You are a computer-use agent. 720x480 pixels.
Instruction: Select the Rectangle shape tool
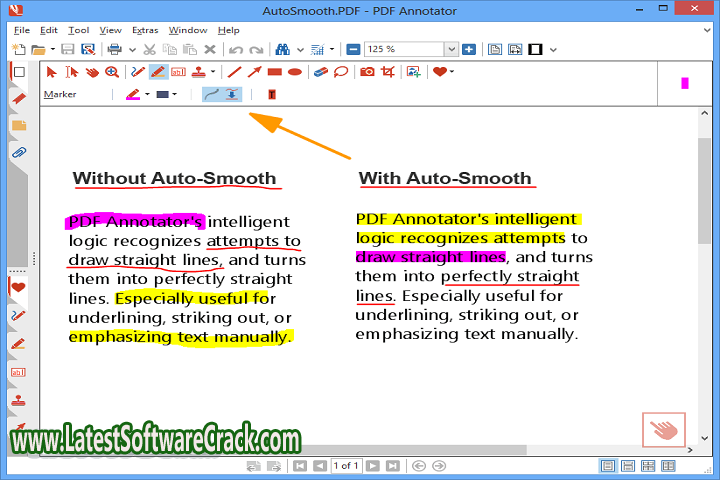pos(275,72)
